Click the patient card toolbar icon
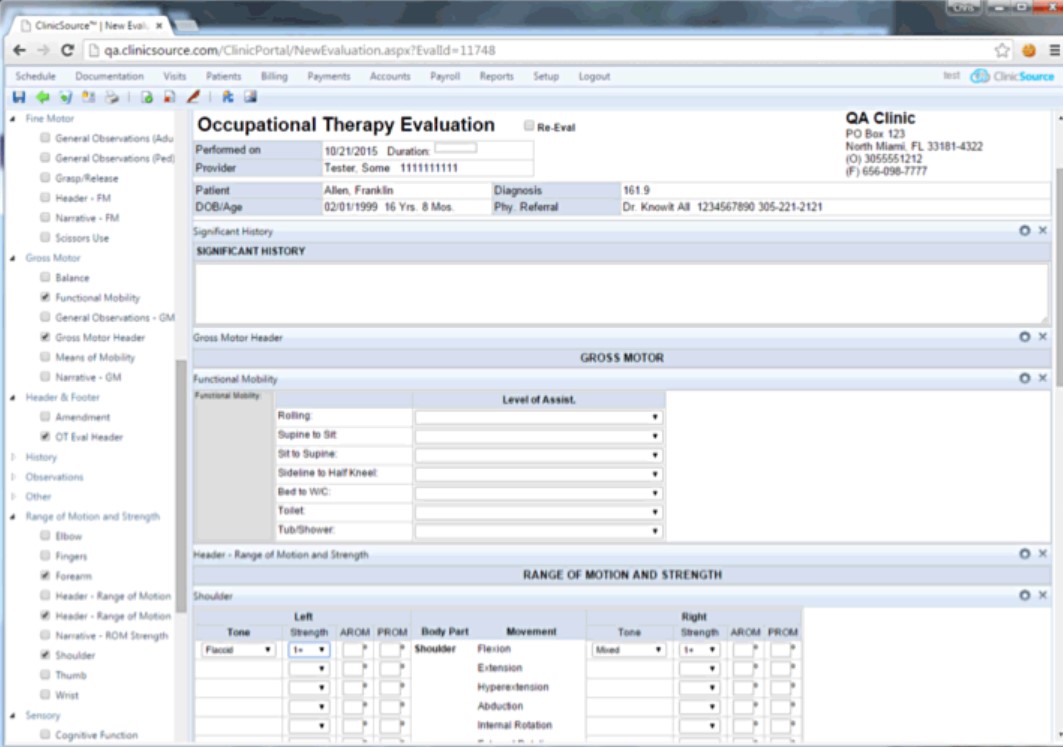This screenshot has width=1063, height=747. pyautogui.click(x=89, y=97)
